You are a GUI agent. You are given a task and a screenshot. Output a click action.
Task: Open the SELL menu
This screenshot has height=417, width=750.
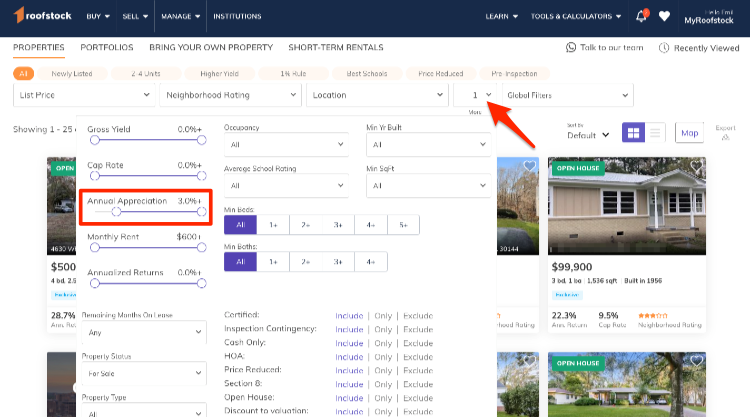pos(135,16)
